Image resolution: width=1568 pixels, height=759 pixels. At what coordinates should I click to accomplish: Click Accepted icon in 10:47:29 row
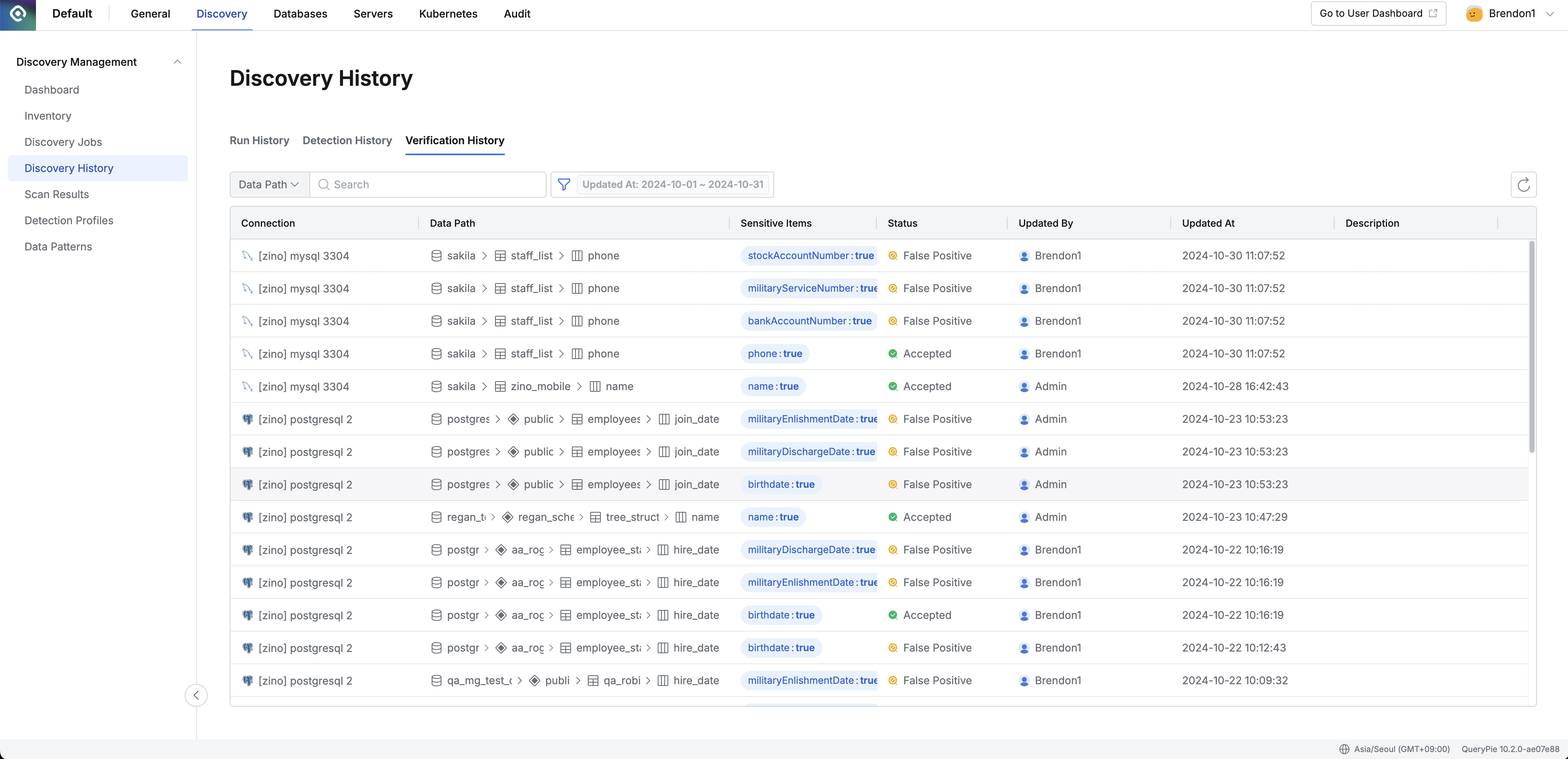[x=892, y=518]
